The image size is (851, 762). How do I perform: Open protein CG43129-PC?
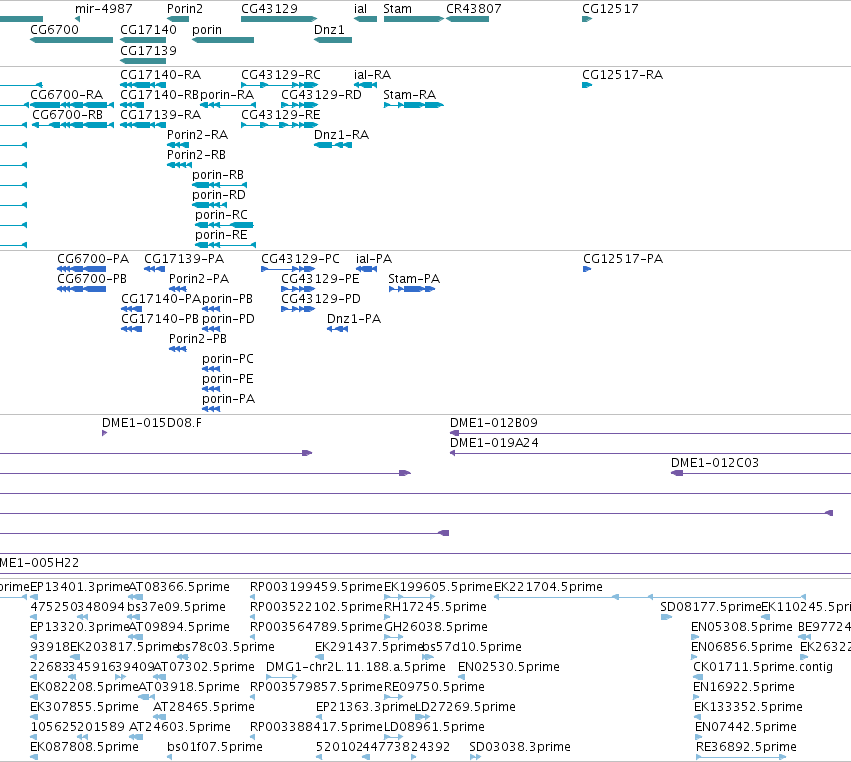[x=300, y=259]
